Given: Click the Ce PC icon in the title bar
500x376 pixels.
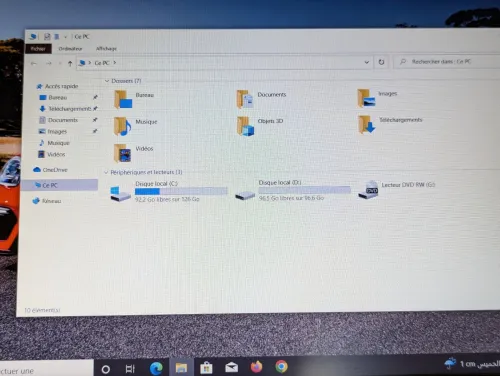Looking at the screenshot, I should [33, 36].
